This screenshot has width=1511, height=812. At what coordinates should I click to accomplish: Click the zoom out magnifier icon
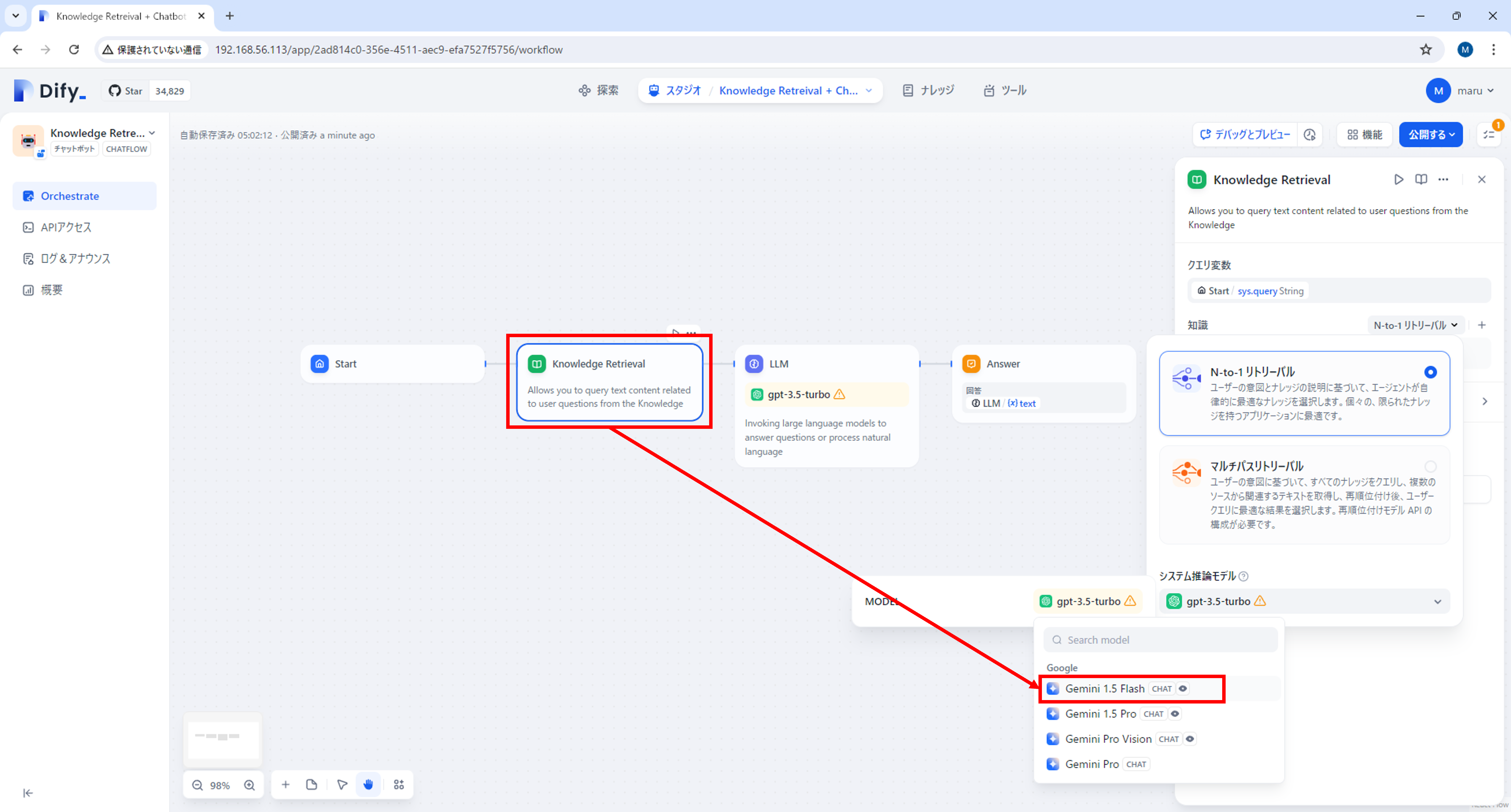point(198,785)
